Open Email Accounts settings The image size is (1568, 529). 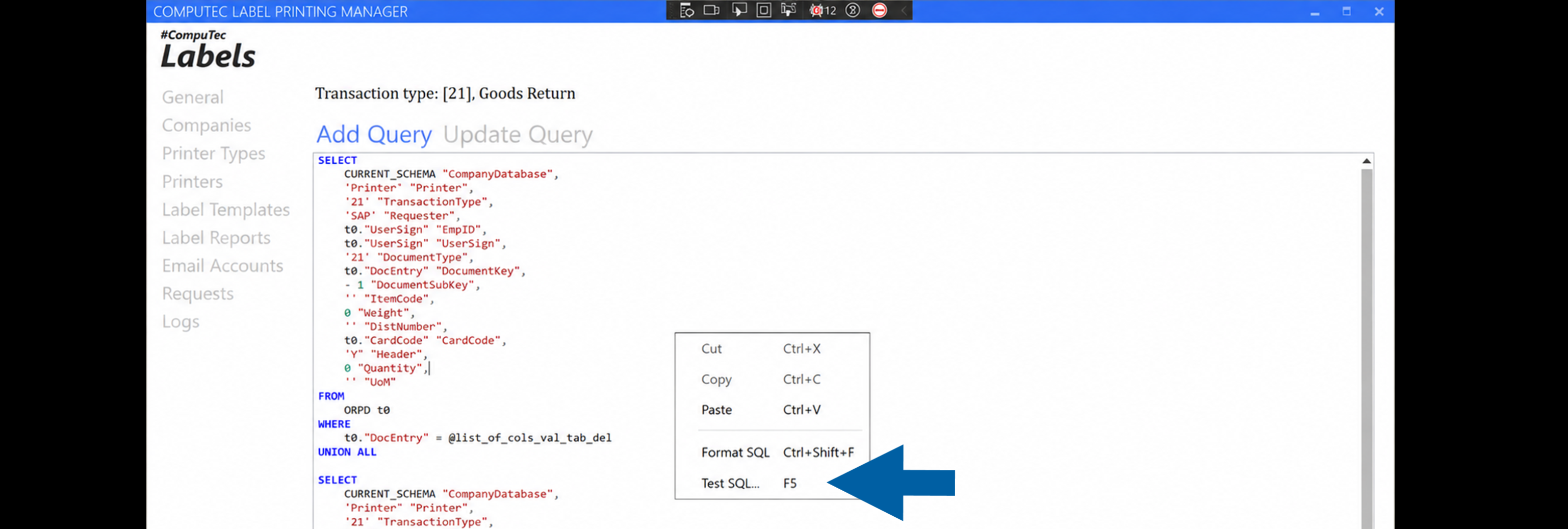[223, 265]
